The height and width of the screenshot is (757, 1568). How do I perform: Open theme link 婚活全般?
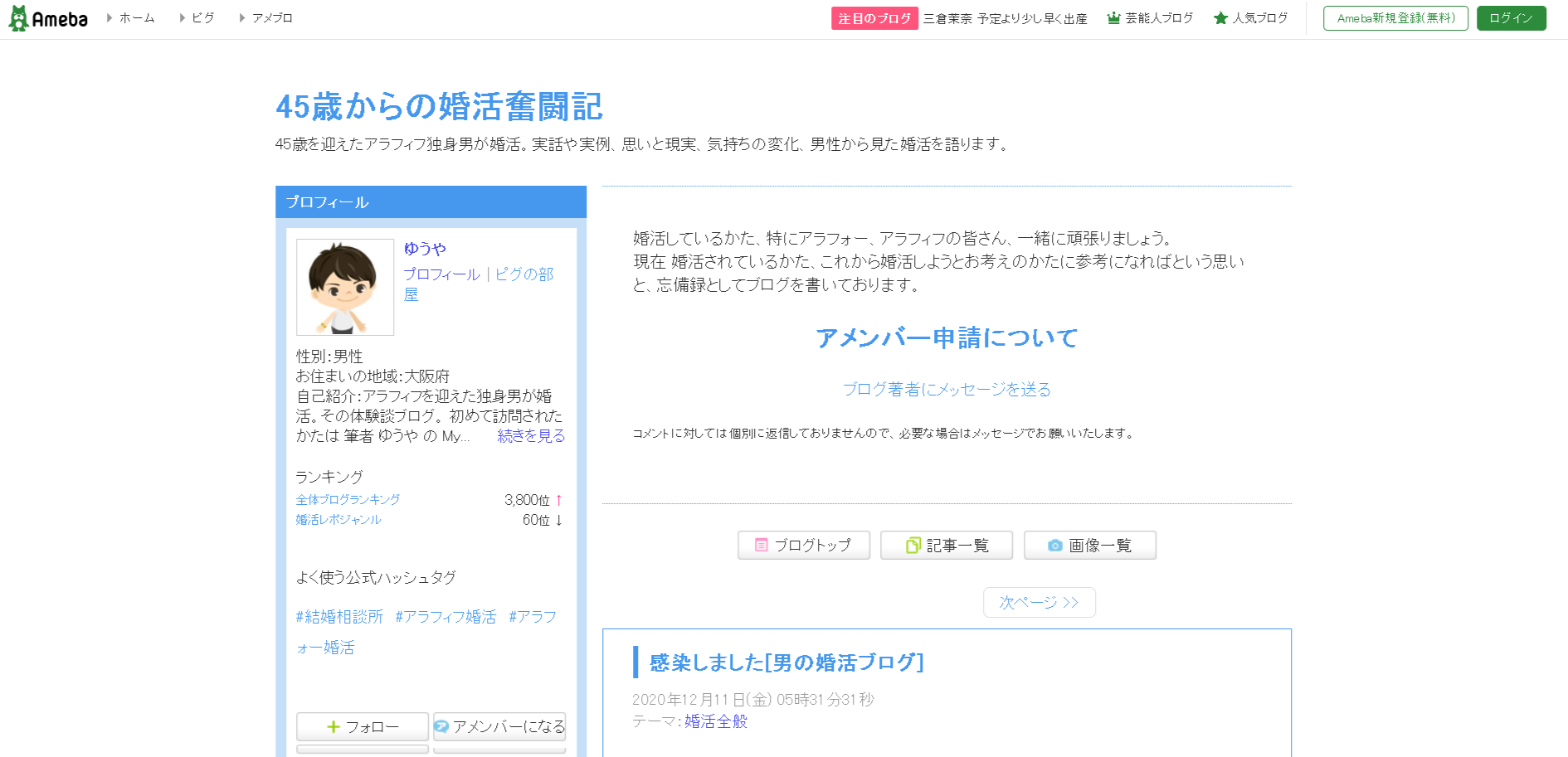coord(716,722)
